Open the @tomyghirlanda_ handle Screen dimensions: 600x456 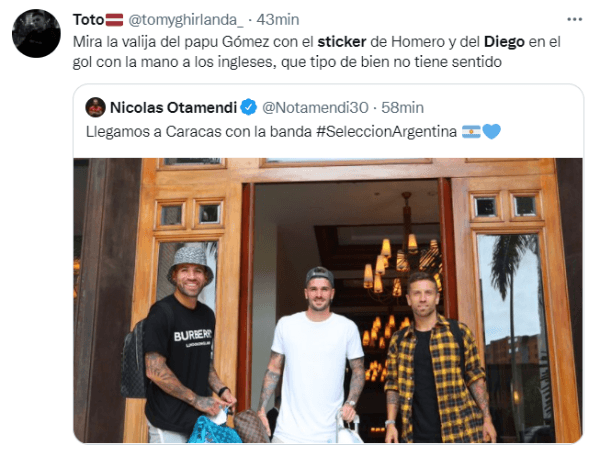[185, 20]
